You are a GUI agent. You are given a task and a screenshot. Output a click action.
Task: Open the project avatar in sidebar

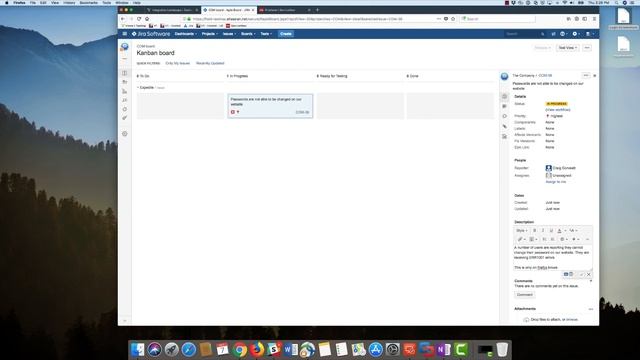[x=124, y=47]
